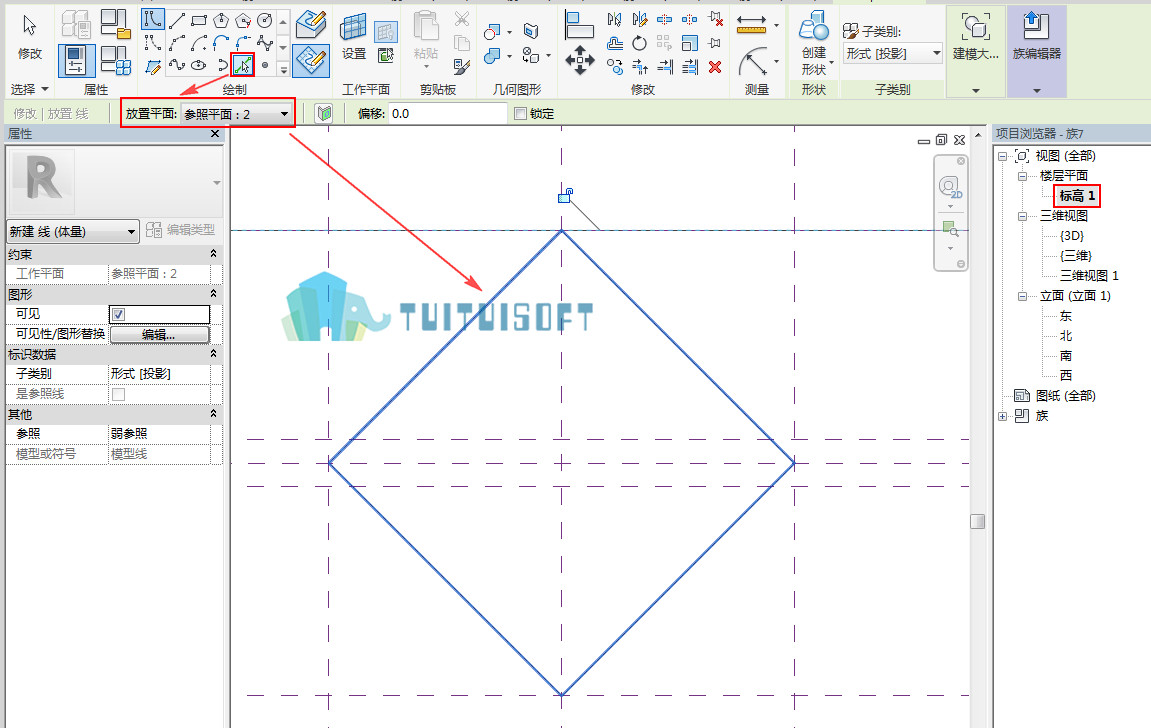Click the 编辑类型 button
1151x728 pixels.
[181, 230]
